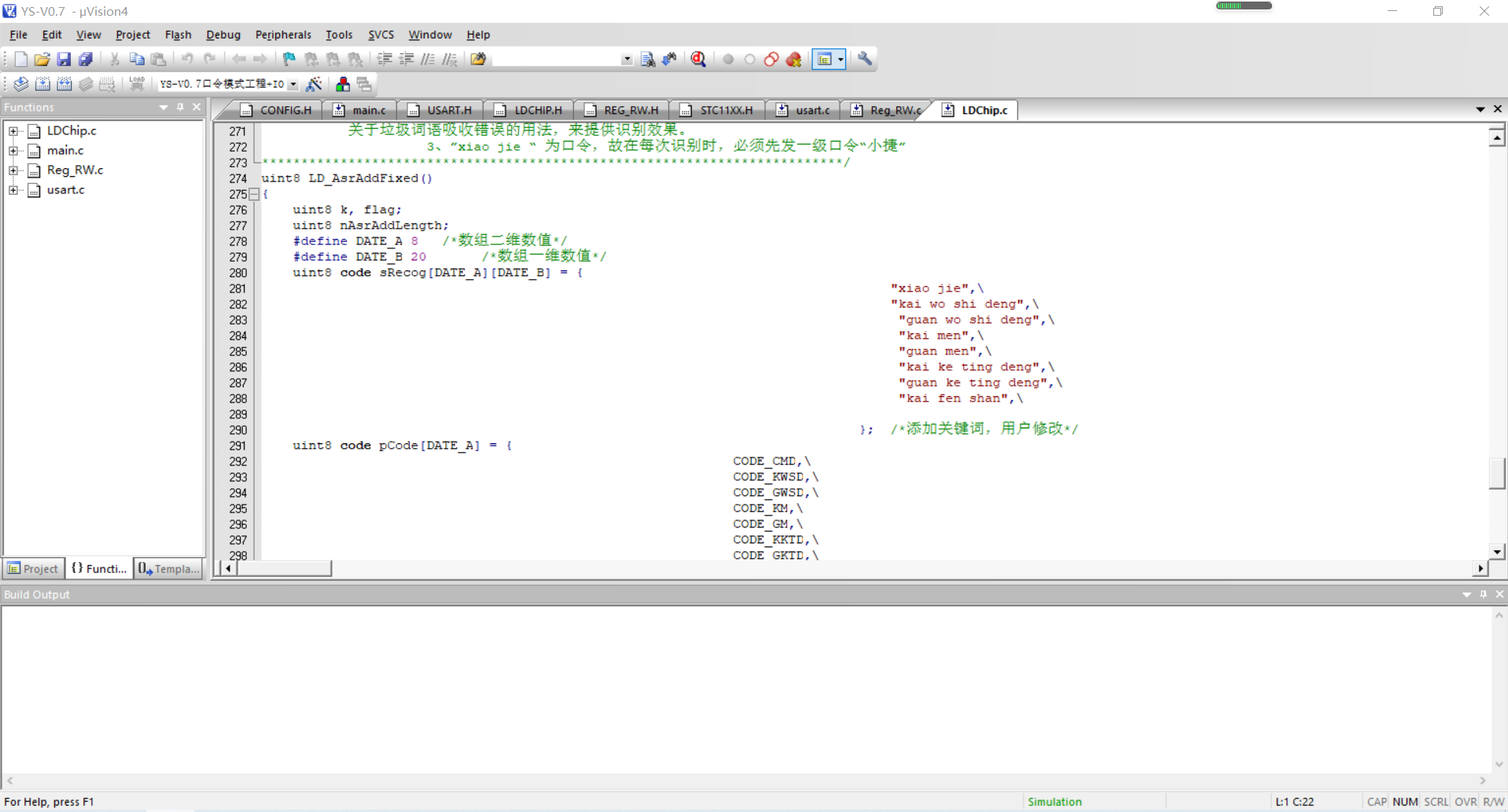Create a new file via toolbar
This screenshot has height=812, width=1508.
[20, 59]
